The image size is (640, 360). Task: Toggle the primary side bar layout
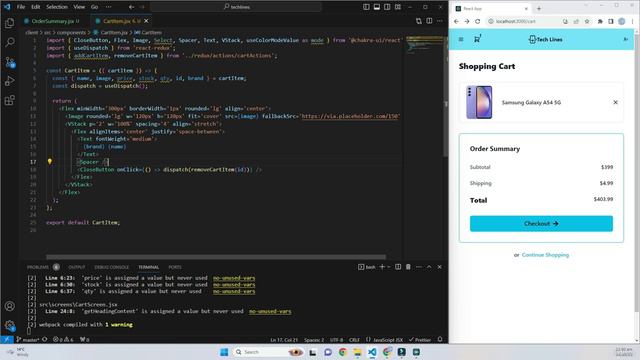coord(366,7)
